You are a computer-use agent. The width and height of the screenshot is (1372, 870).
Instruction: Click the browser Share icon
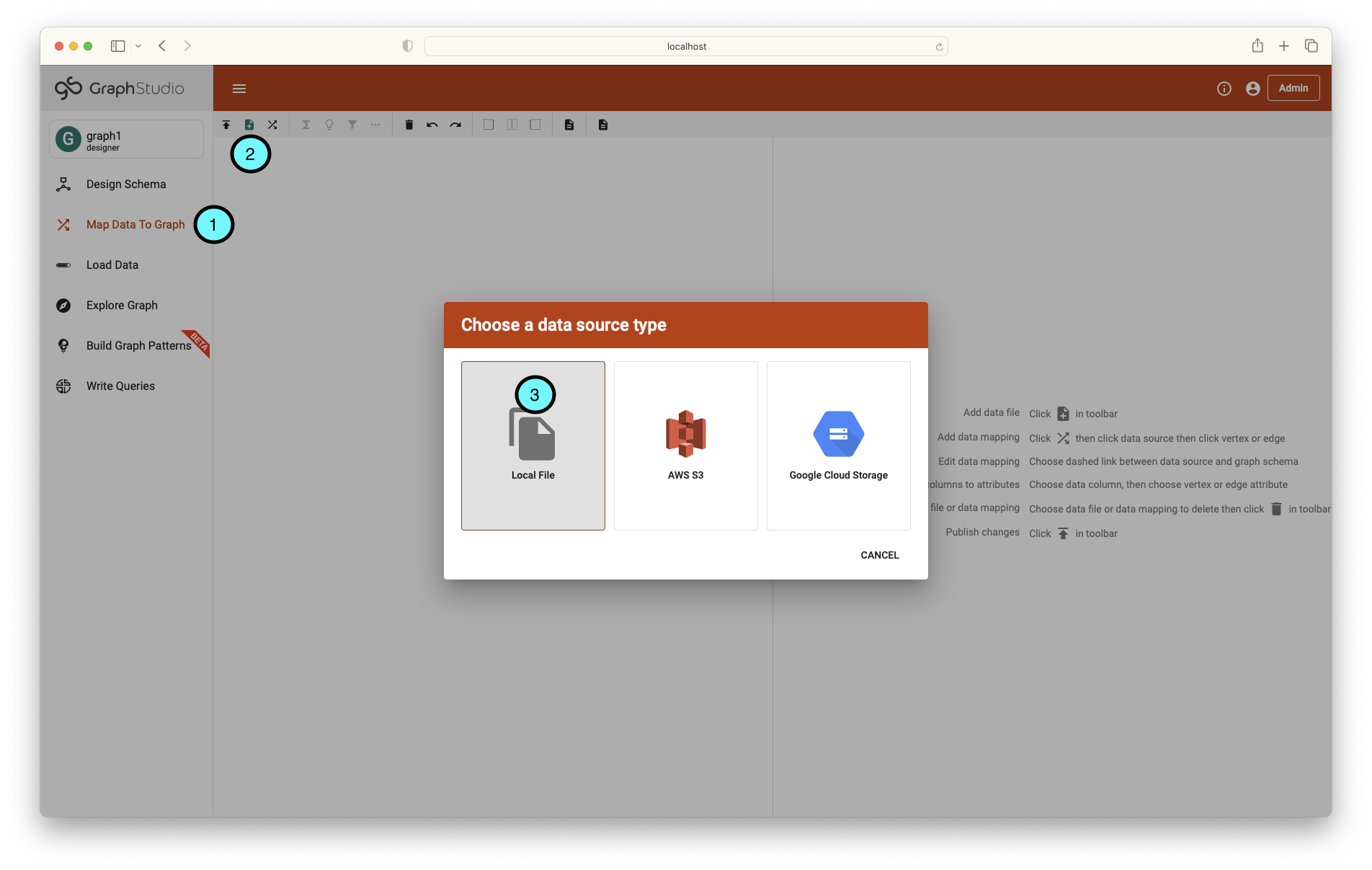[1257, 45]
